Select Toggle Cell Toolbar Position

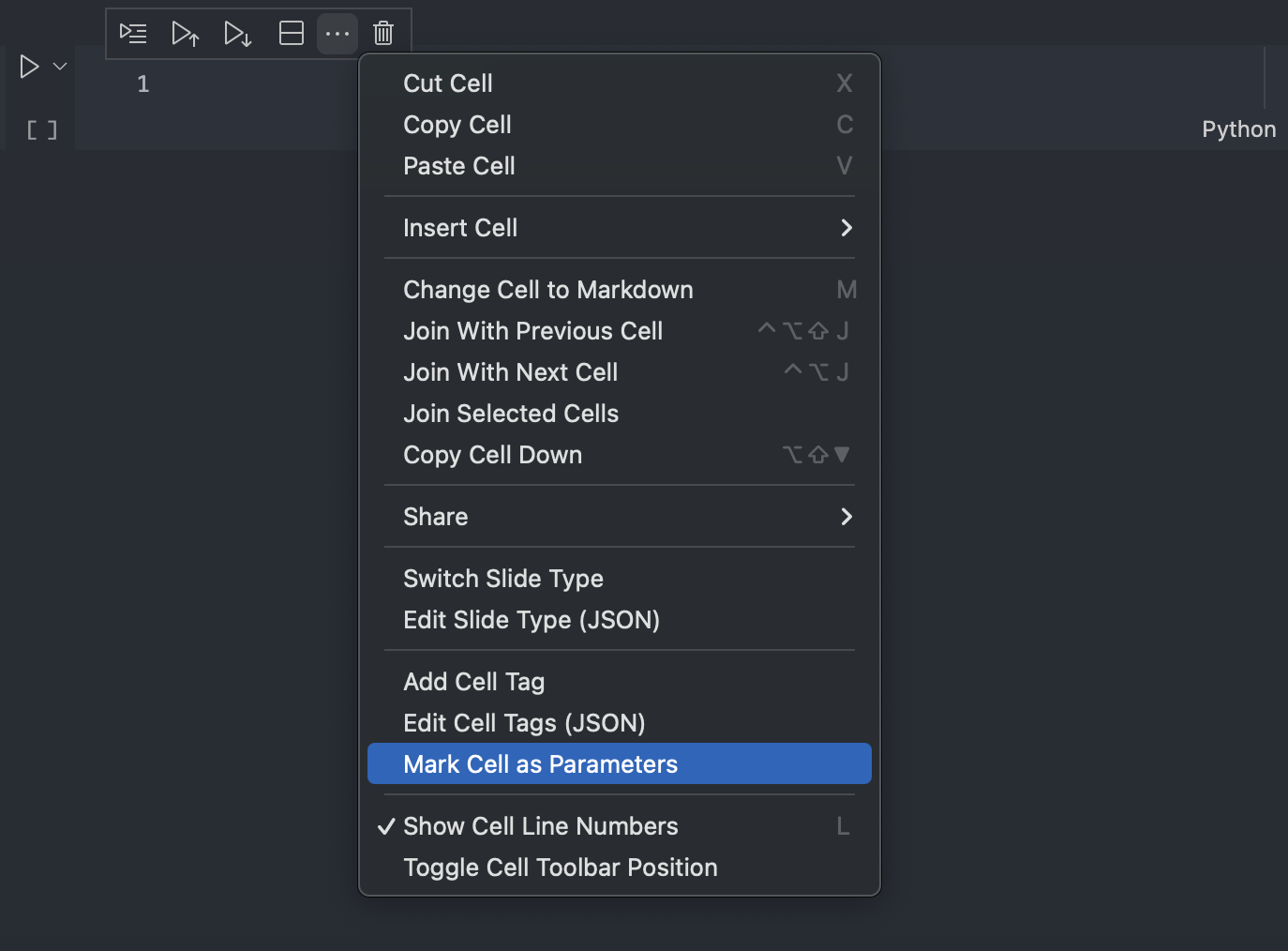pos(620,868)
